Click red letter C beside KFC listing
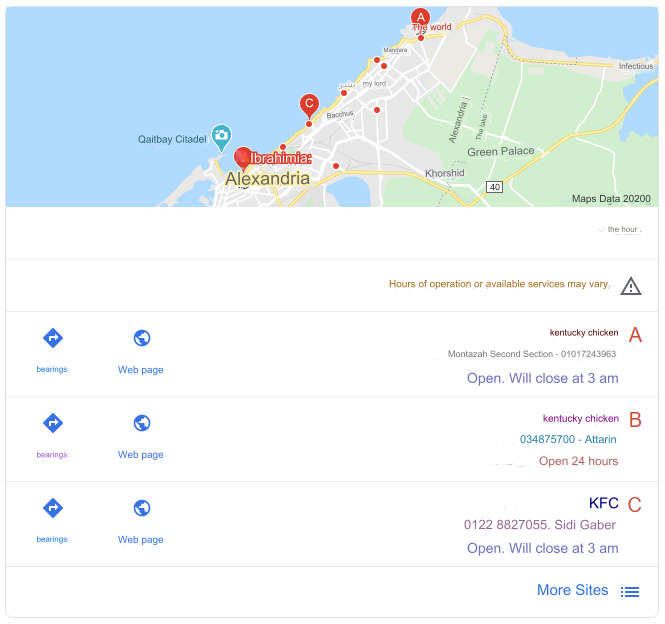This screenshot has height=624, width=665. [634, 505]
